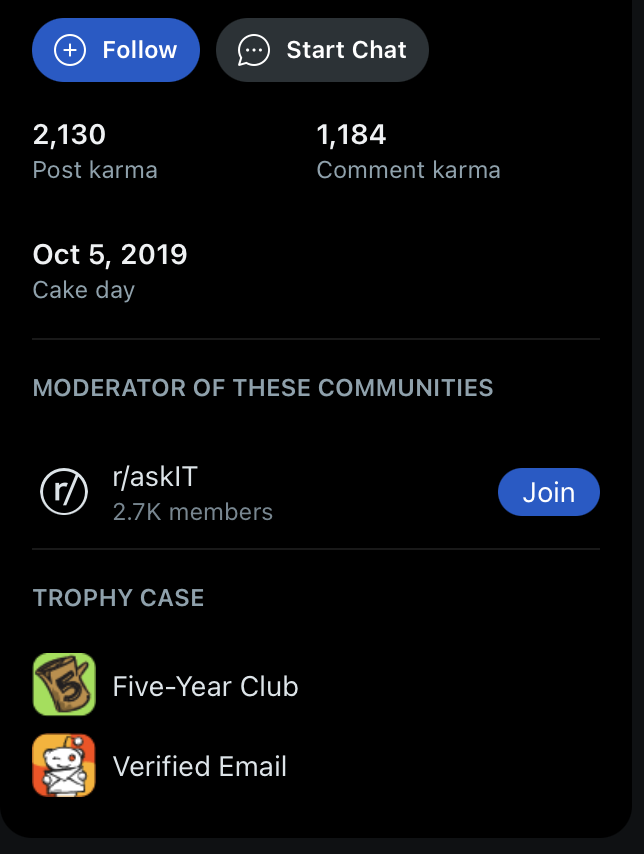This screenshot has width=644, height=854.
Task: Click the Cake day label
Action: click(84, 290)
